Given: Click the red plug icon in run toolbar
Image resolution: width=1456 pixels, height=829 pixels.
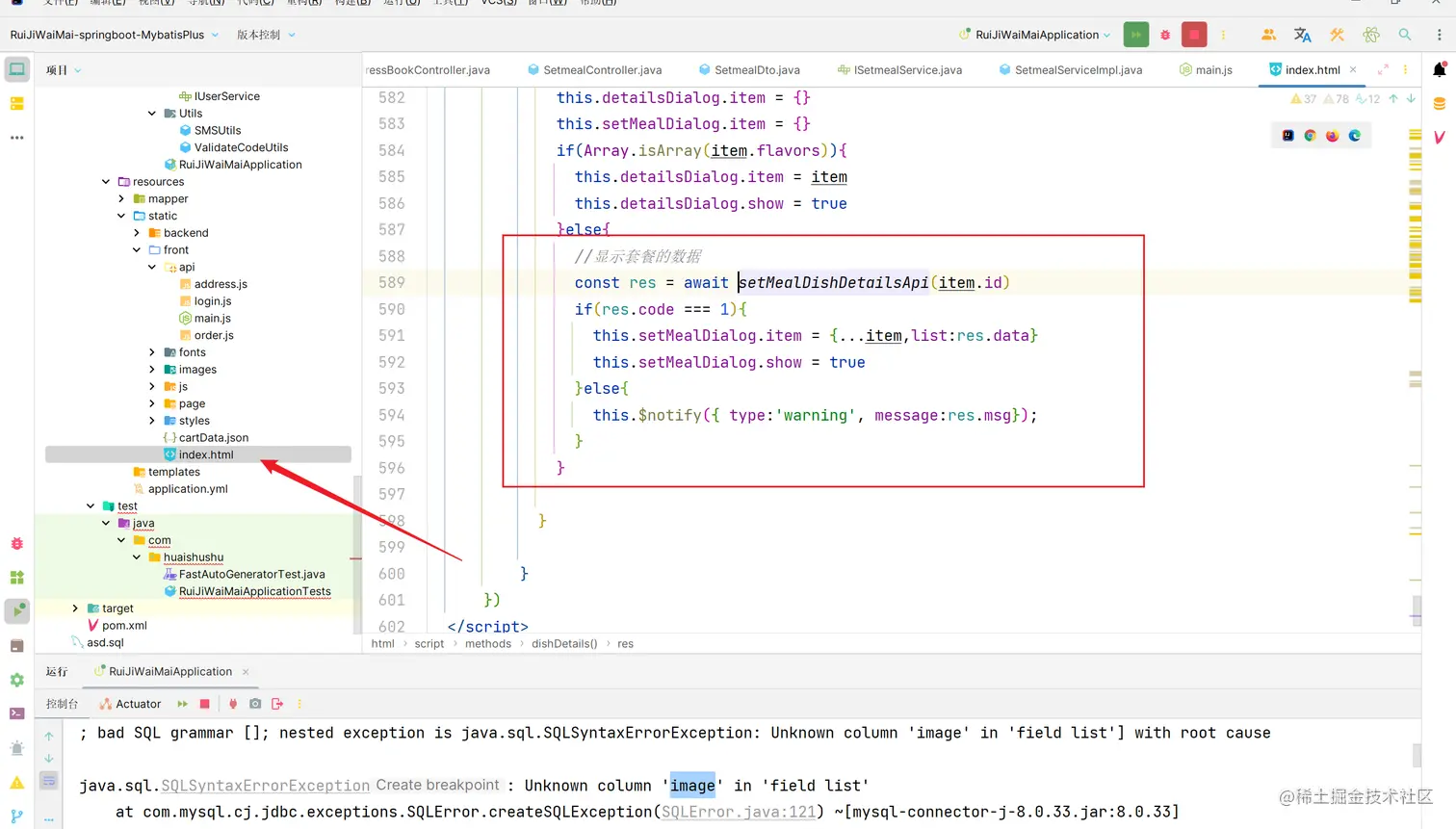Looking at the screenshot, I should pos(233,704).
